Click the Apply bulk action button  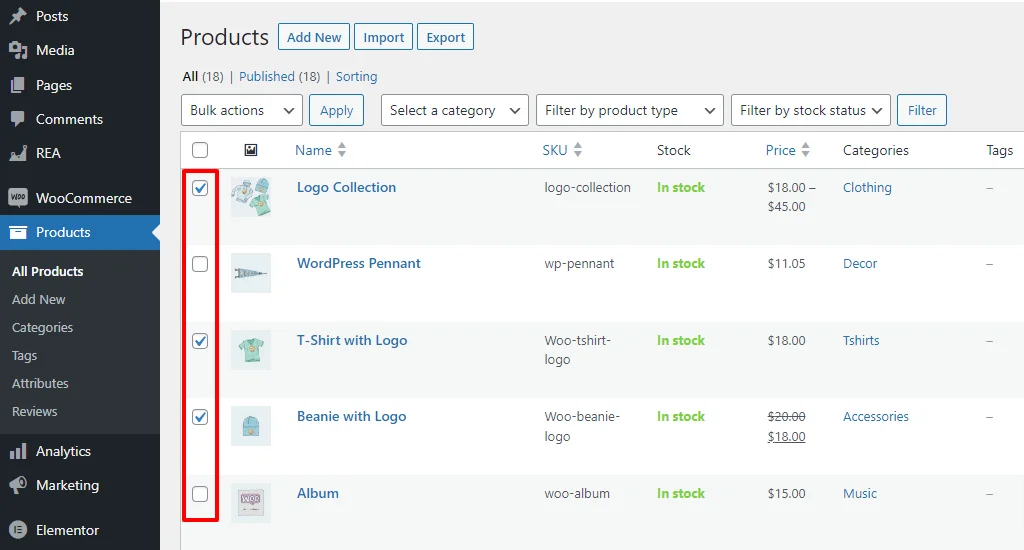tap(336, 110)
